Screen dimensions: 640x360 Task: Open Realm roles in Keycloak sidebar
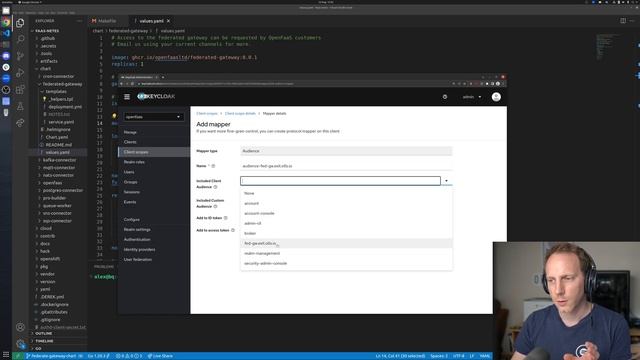tap(134, 162)
